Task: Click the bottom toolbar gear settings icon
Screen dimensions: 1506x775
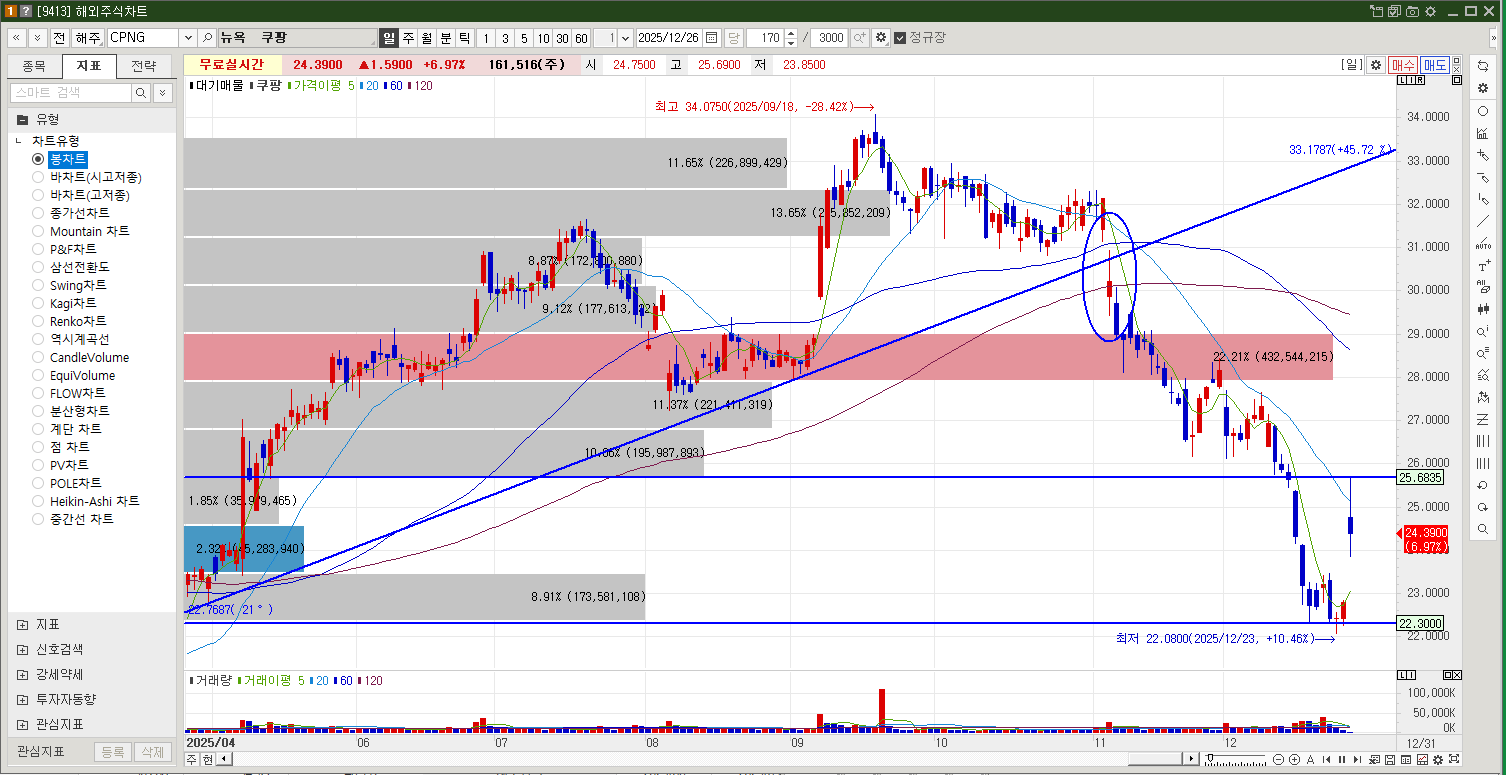Action: (1438, 760)
